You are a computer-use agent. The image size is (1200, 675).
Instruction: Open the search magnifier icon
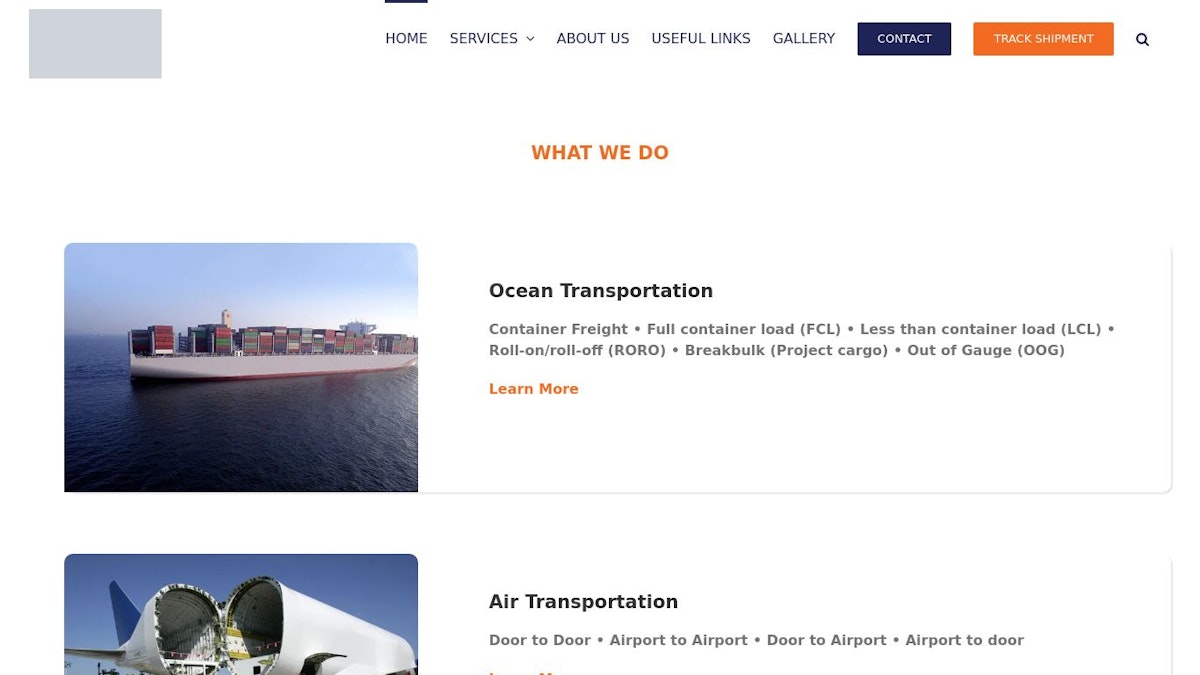click(1142, 39)
